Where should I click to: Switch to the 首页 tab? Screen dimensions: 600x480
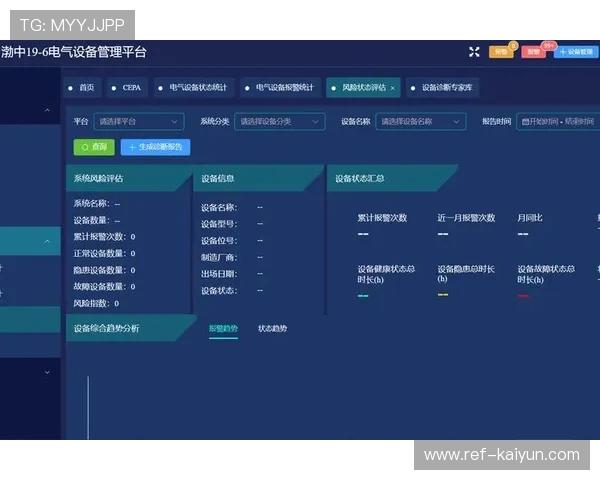(x=86, y=88)
